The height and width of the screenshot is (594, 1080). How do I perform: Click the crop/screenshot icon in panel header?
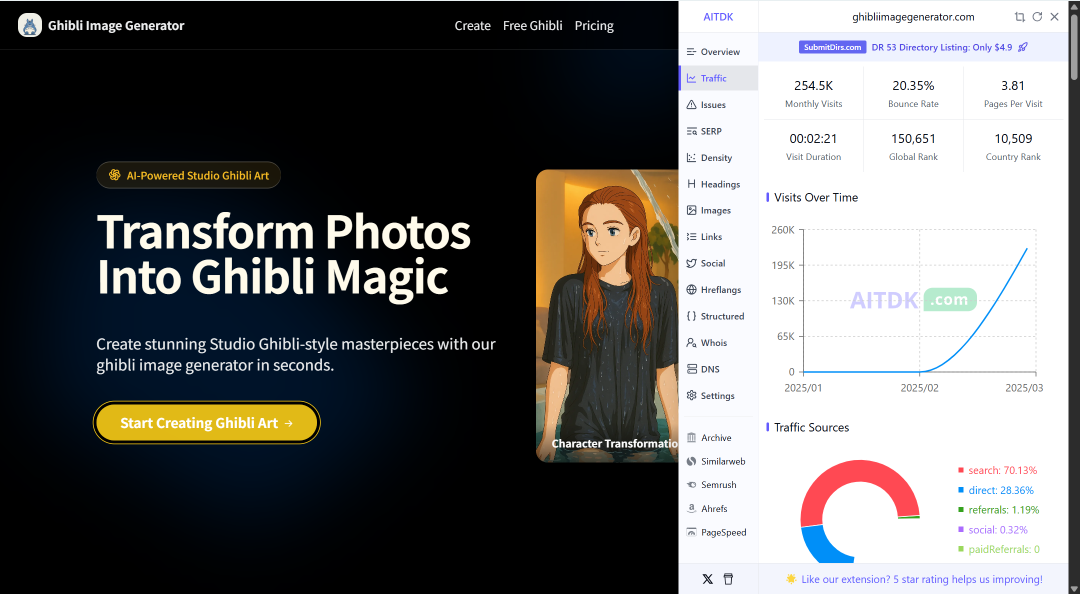coord(1019,17)
